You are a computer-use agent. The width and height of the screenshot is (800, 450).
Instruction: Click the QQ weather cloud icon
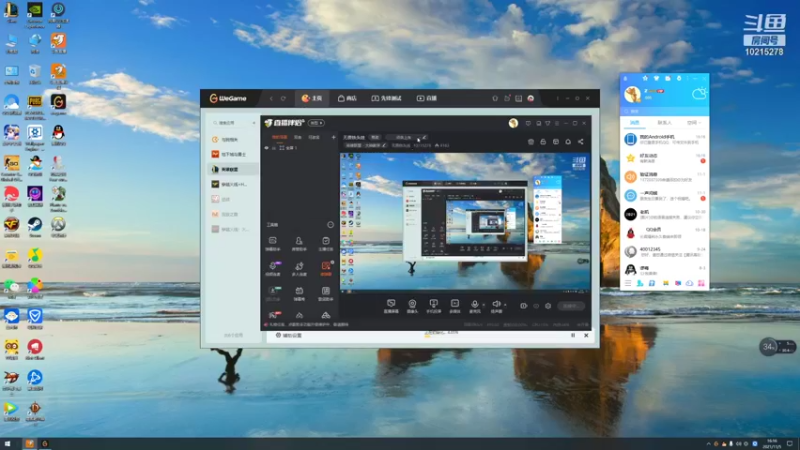pos(698,93)
